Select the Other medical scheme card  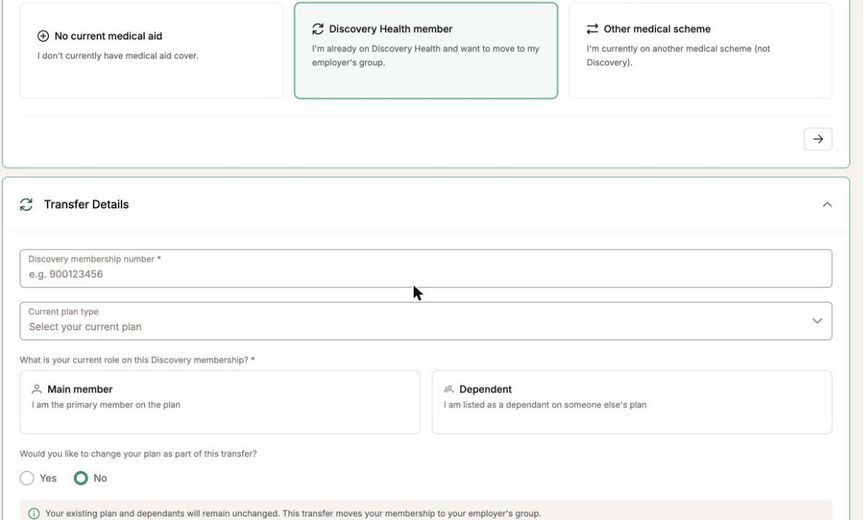pyautogui.click(x=700, y=50)
